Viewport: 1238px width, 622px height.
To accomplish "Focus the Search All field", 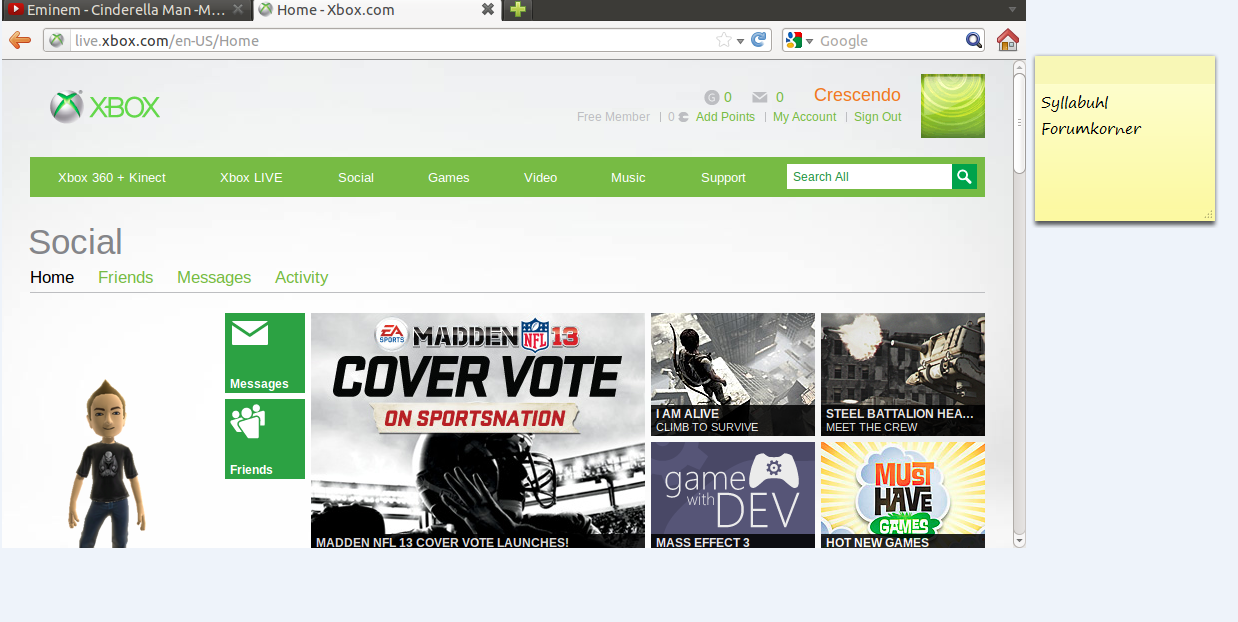I will point(869,177).
